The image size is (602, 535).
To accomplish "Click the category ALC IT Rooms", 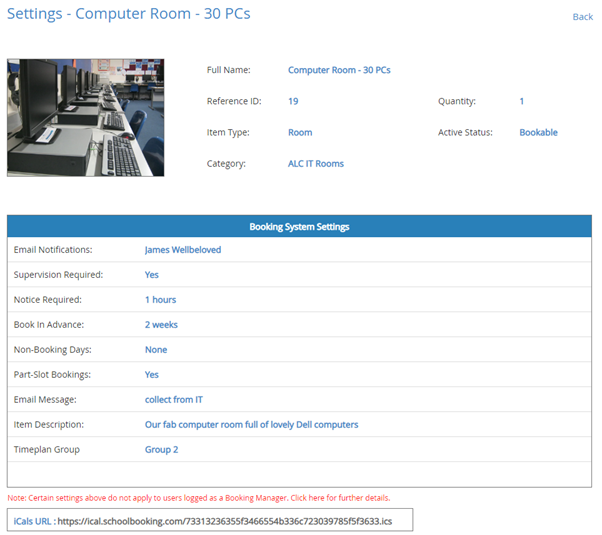I will [x=316, y=164].
